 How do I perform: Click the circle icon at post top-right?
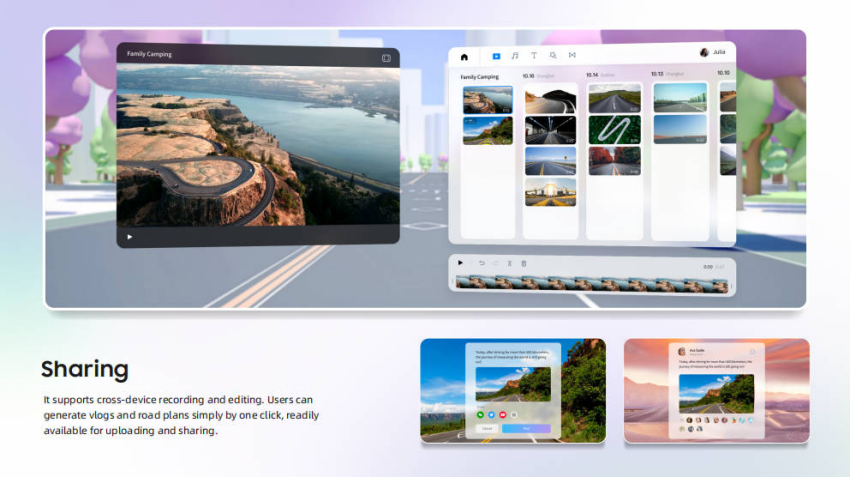[752, 352]
